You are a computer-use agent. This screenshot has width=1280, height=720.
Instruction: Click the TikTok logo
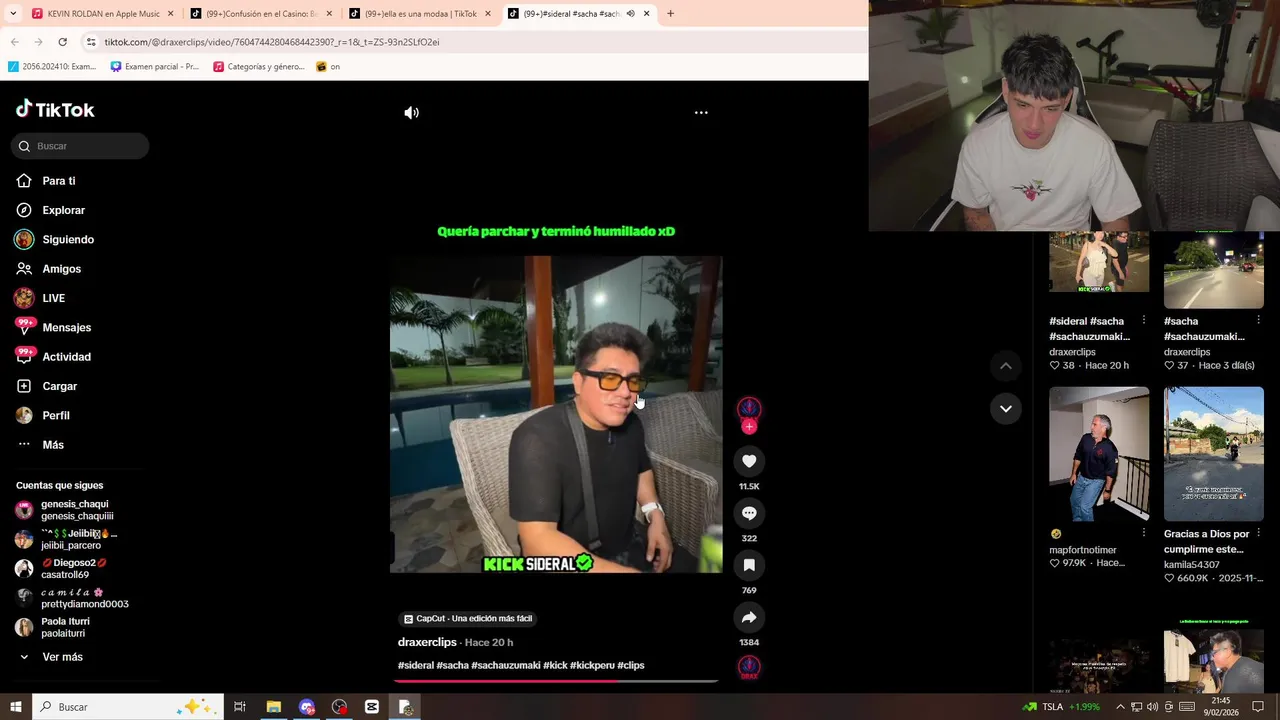pyautogui.click(x=55, y=109)
